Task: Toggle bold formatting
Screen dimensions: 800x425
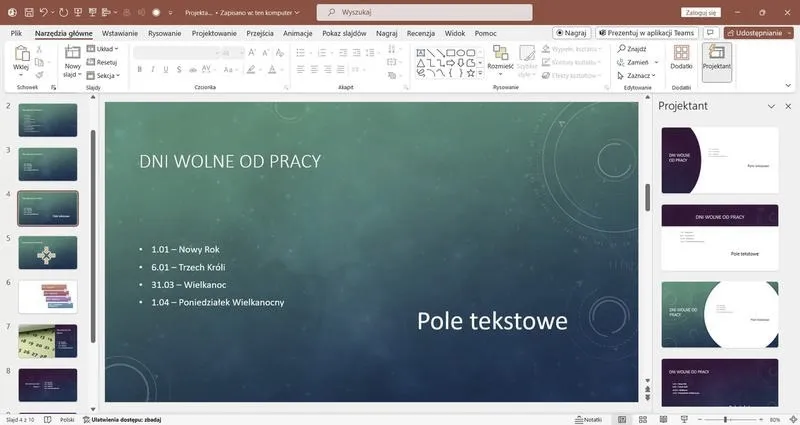Action: pyautogui.click(x=139, y=69)
